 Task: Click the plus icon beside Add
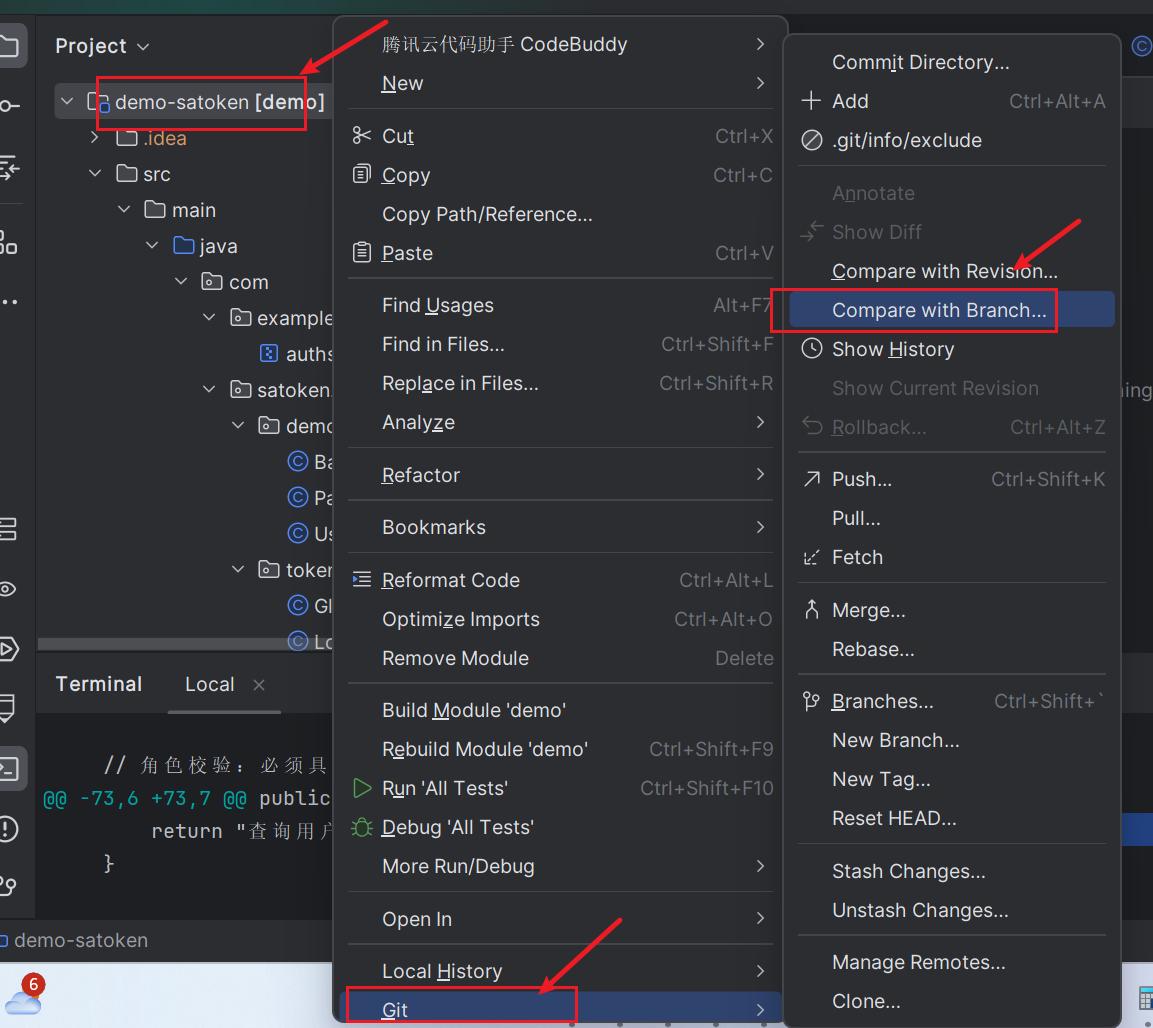coord(811,100)
